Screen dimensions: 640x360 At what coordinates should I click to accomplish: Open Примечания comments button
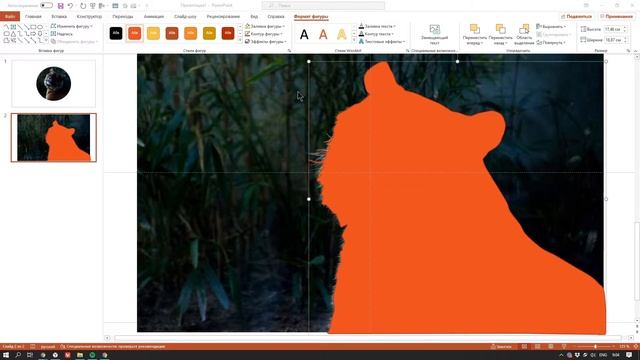(616, 17)
